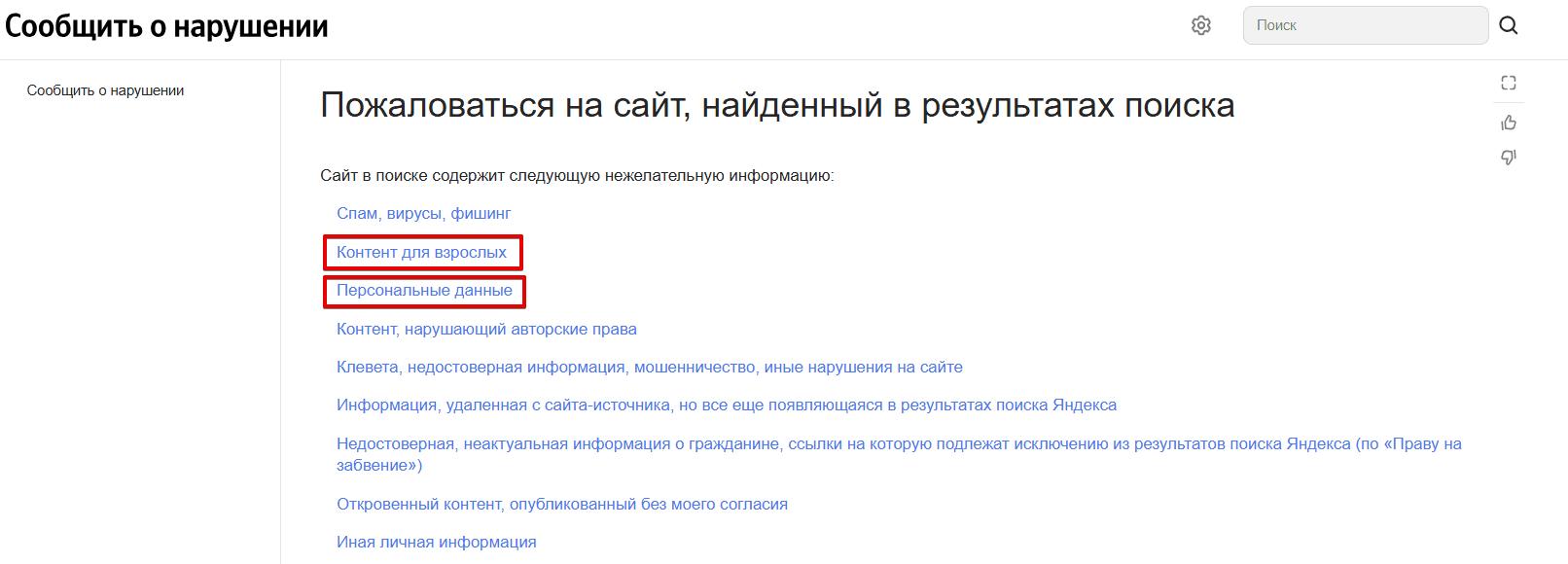Image resolution: width=1568 pixels, height=564 pixels.
Task: Open the Персональные данные link
Action: click(424, 291)
